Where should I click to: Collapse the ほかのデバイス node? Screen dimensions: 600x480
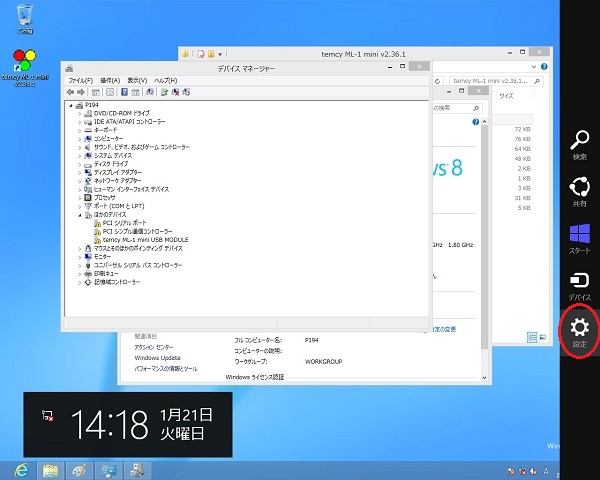(79, 214)
